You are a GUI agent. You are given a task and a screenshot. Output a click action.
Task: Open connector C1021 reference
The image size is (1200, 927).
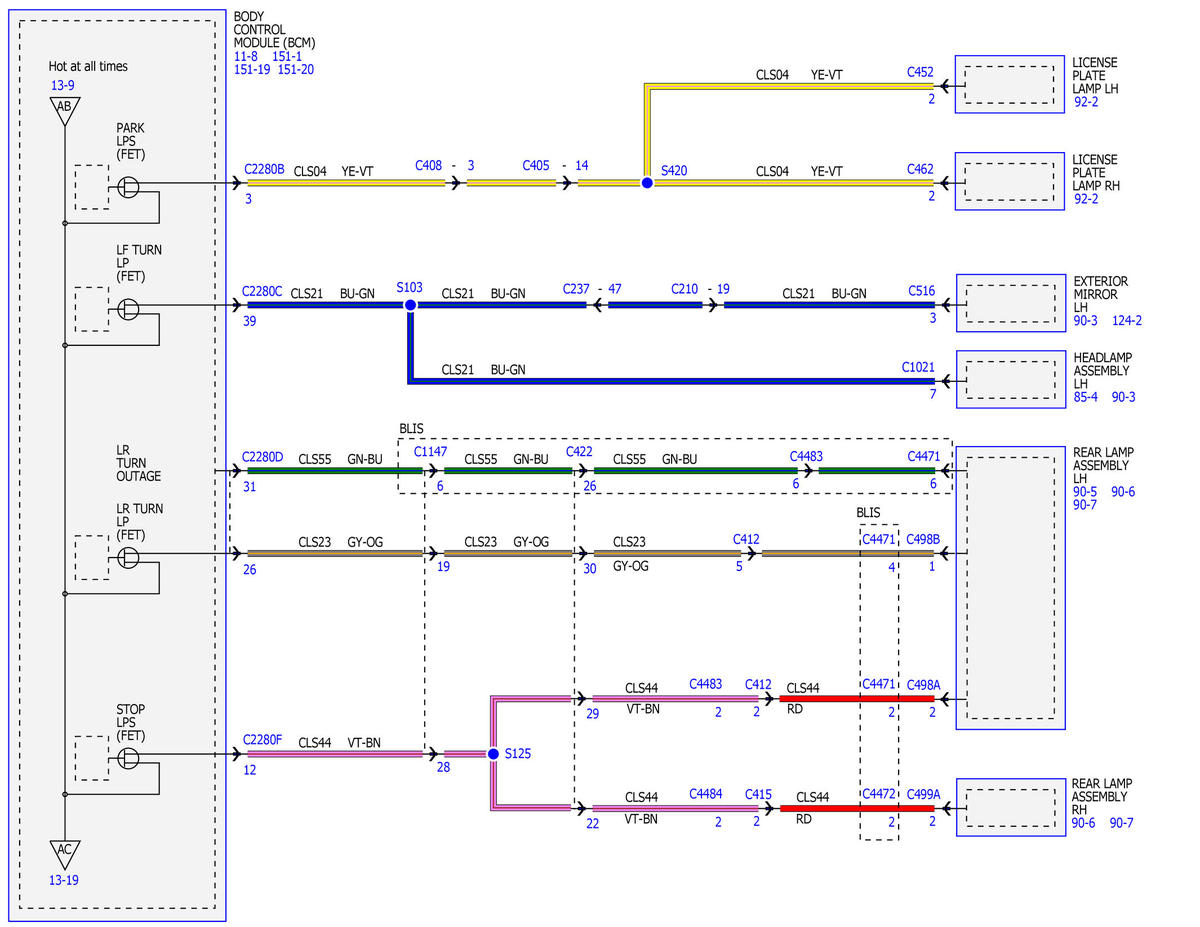point(918,367)
